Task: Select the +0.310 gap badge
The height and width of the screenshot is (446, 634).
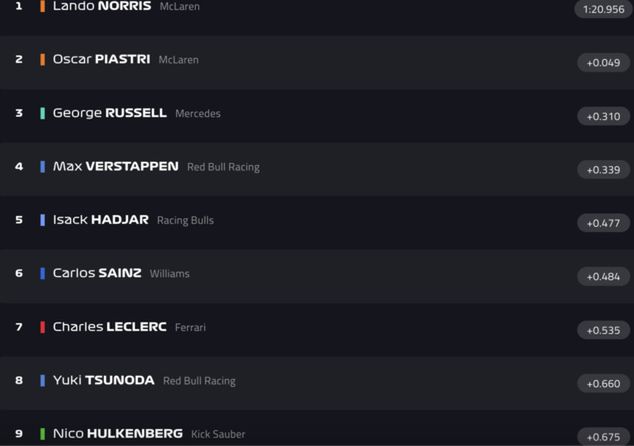Action: pyautogui.click(x=603, y=116)
